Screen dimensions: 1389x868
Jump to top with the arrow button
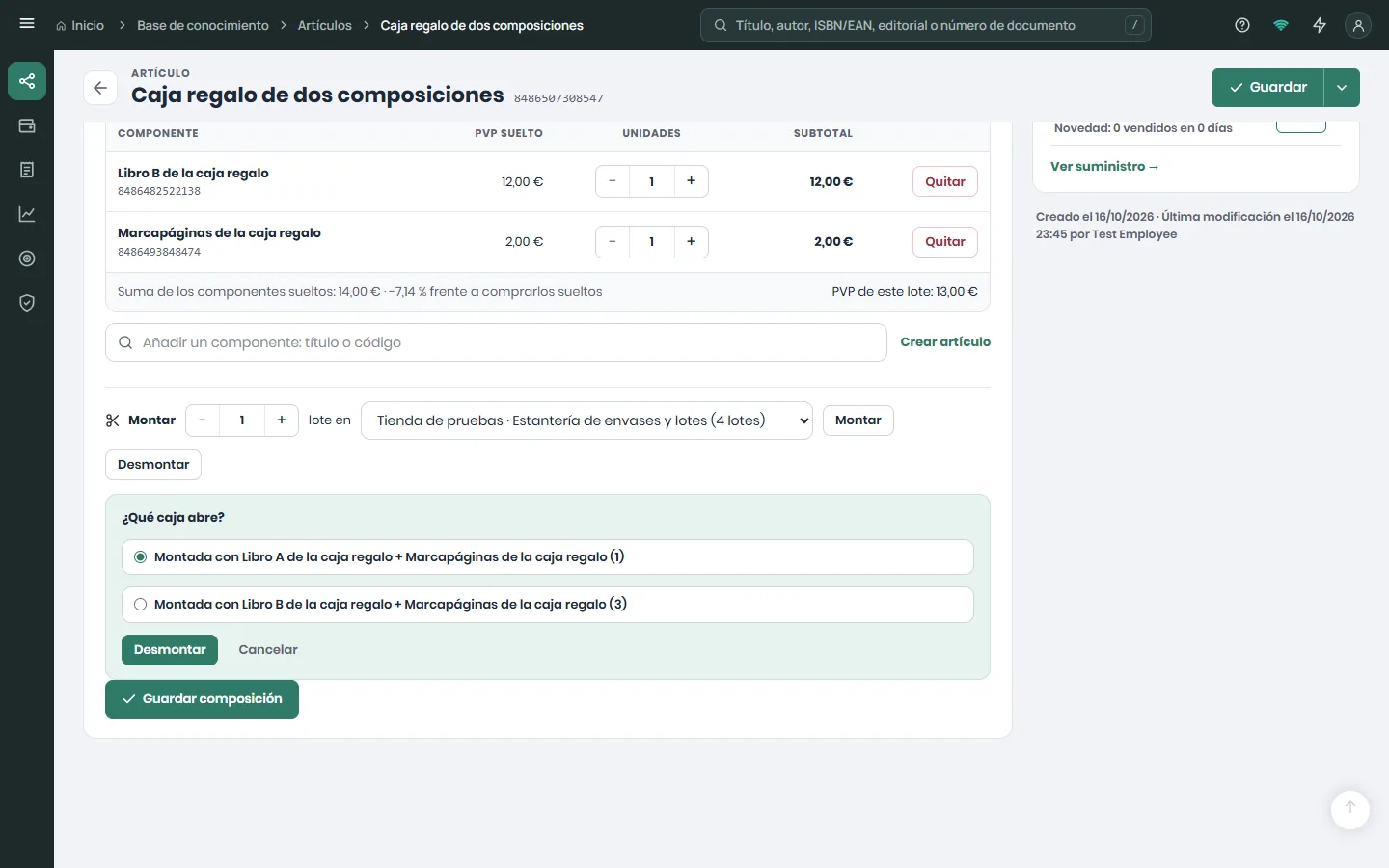pyautogui.click(x=1350, y=809)
